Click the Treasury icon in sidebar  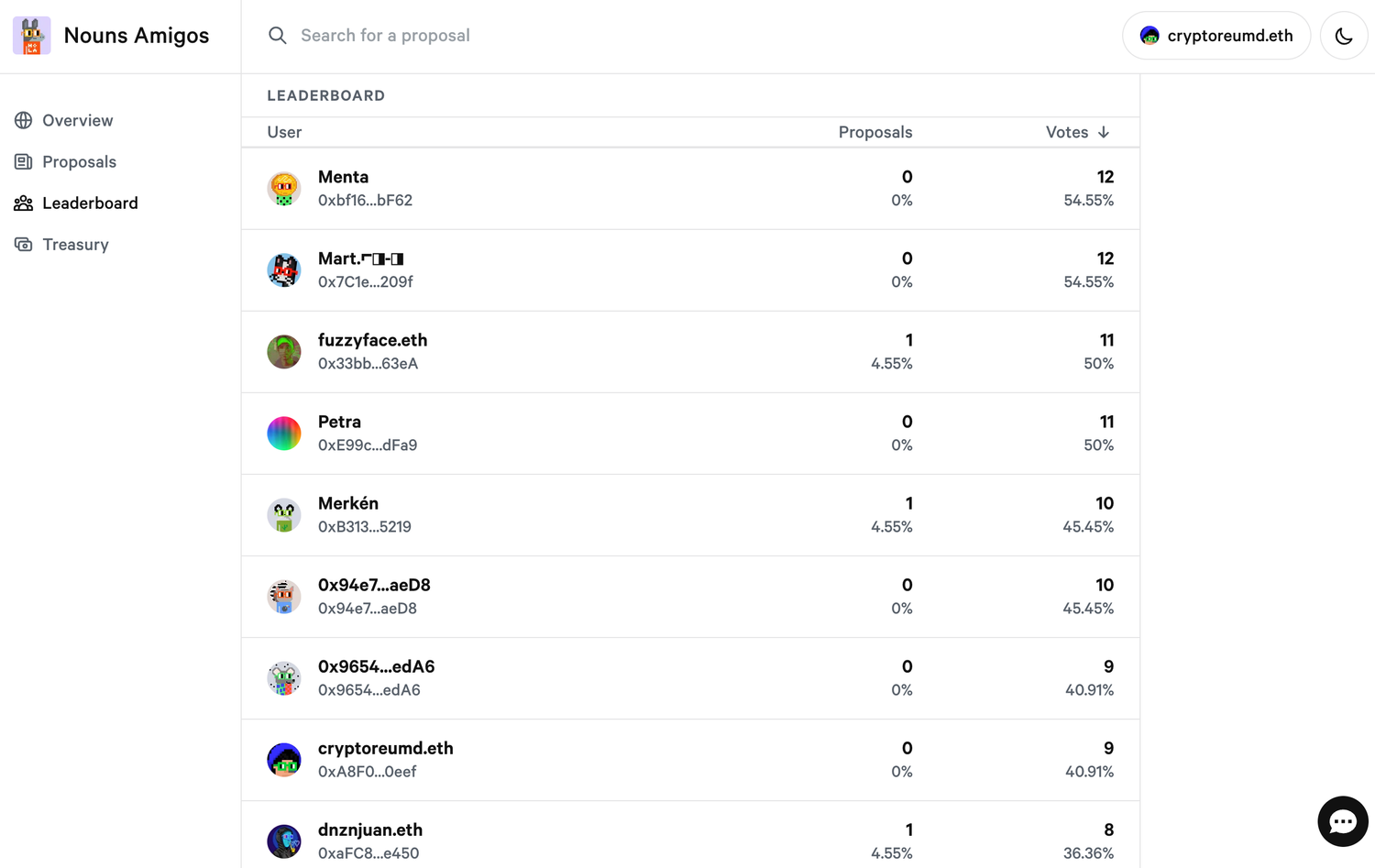point(24,245)
